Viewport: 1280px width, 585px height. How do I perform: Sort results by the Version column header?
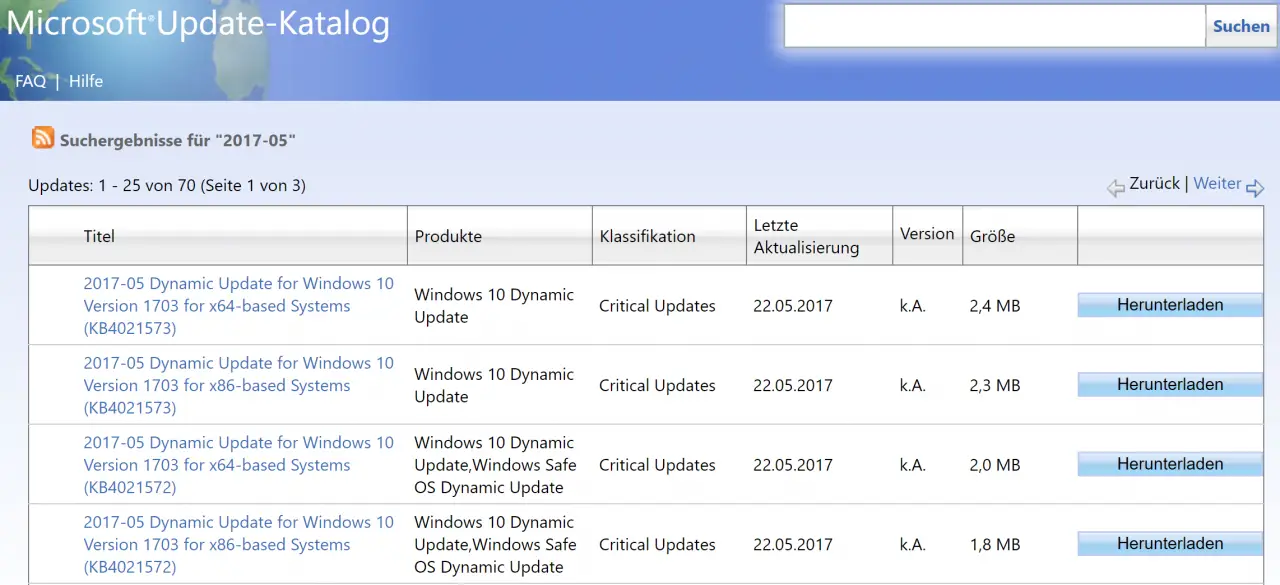(927, 234)
